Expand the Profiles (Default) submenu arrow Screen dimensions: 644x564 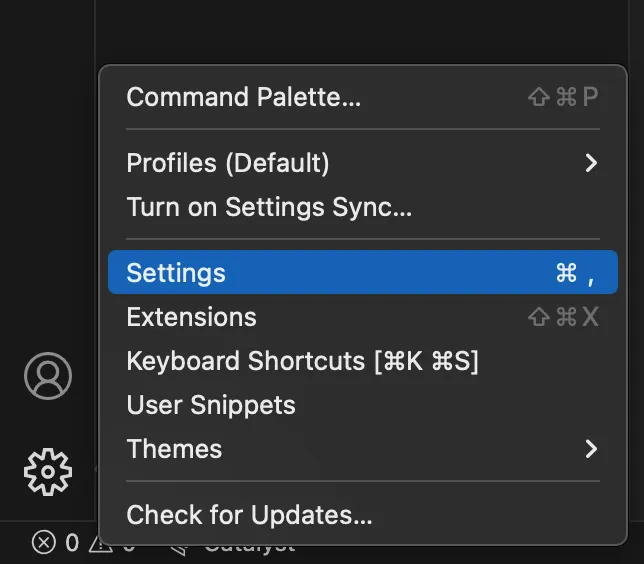(x=591, y=163)
